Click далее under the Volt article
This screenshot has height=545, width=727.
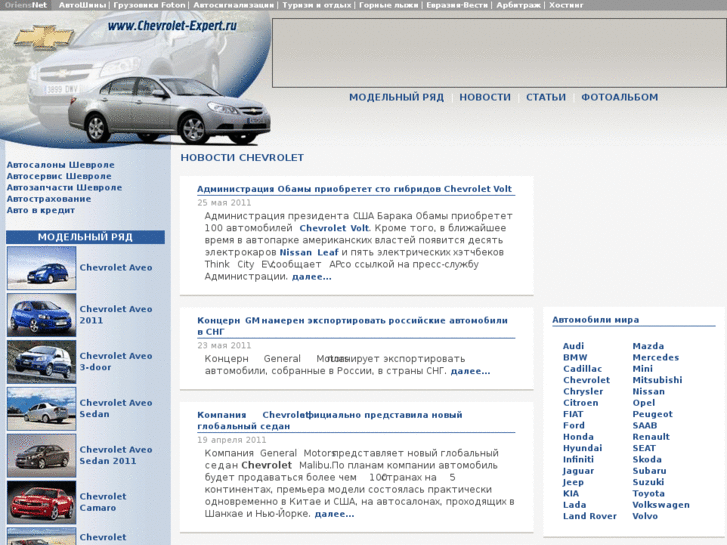tap(312, 277)
